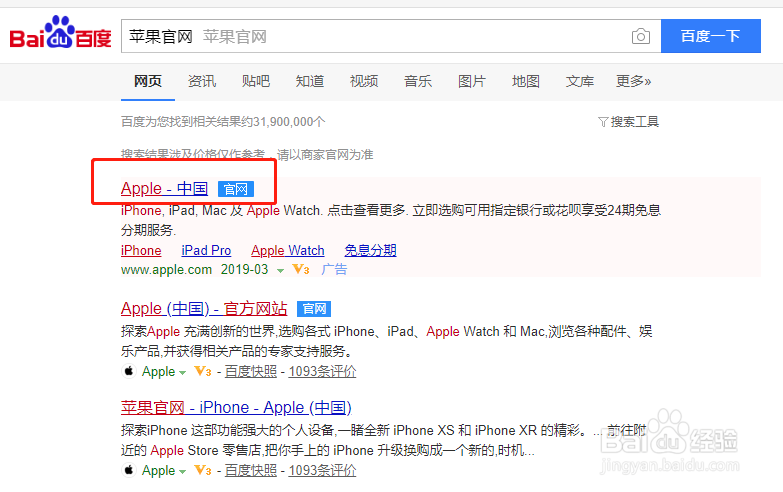
Task: Click Apple logo icon in third result
Action: click(129, 470)
